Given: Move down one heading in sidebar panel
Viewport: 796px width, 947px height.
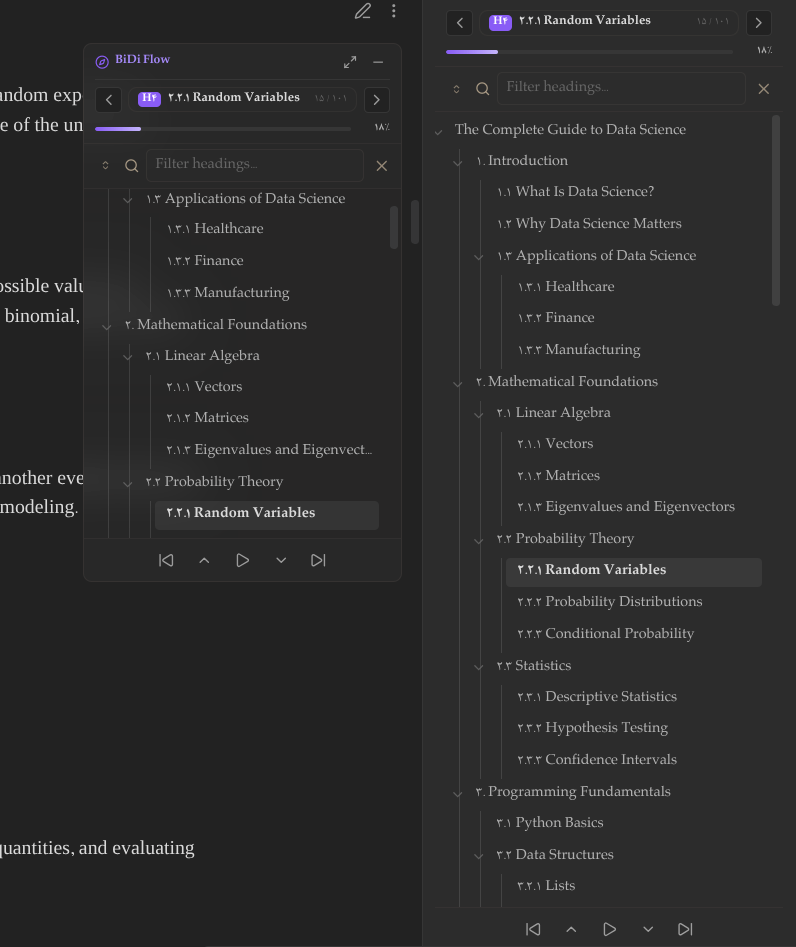Looking at the screenshot, I should coord(648,929).
